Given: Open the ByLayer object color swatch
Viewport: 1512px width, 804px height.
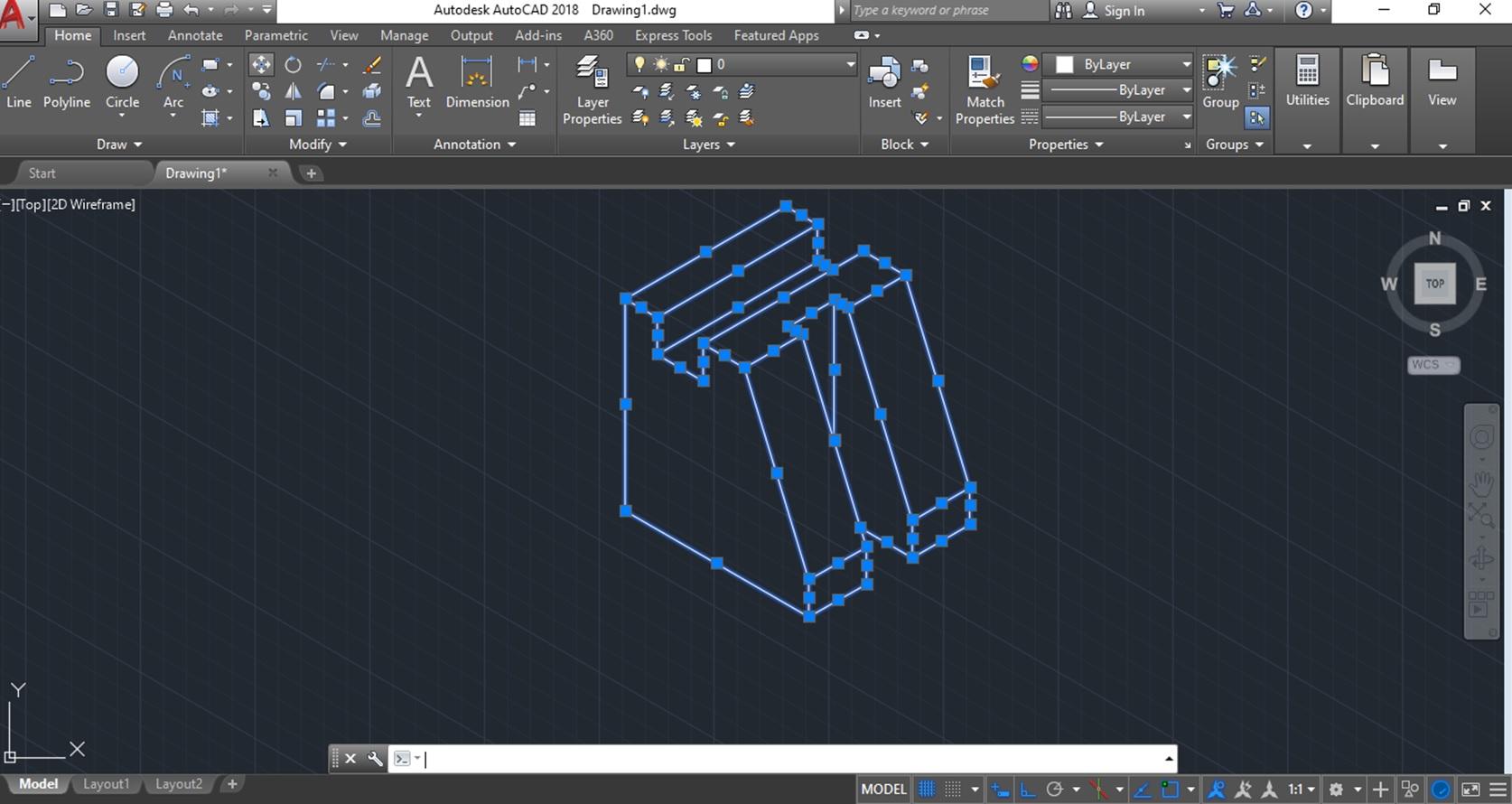Looking at the screenshot, I should click(1065, 65).
